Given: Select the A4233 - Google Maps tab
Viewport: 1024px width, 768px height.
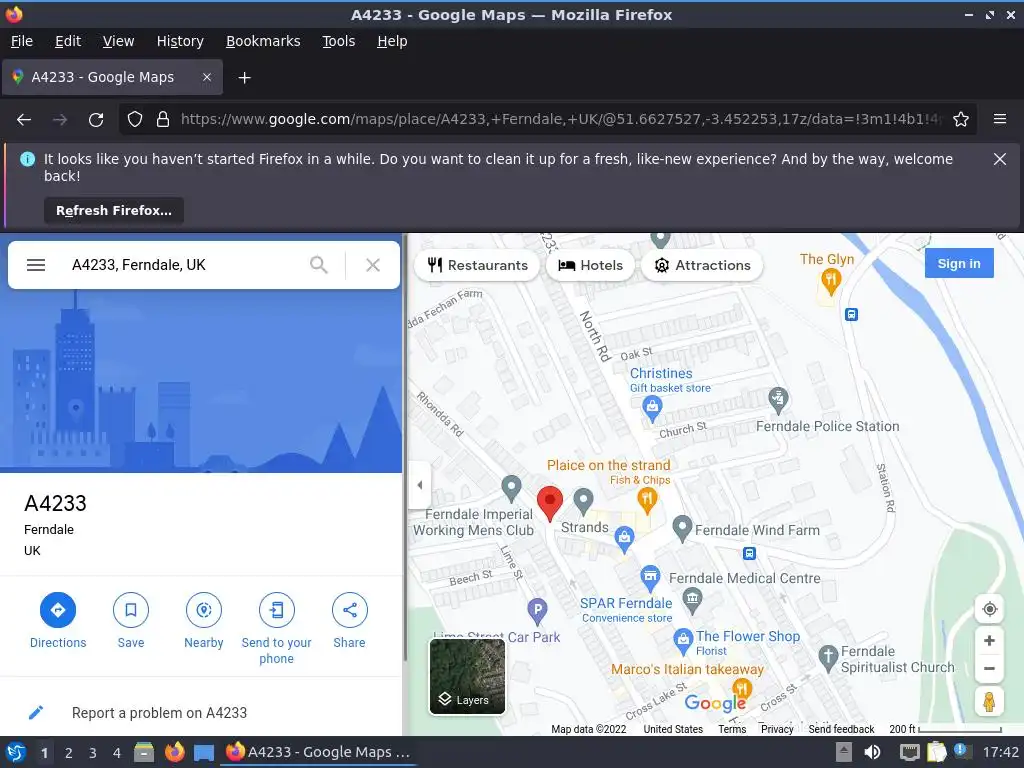Looking at the screenshot, I should point(112,77).
